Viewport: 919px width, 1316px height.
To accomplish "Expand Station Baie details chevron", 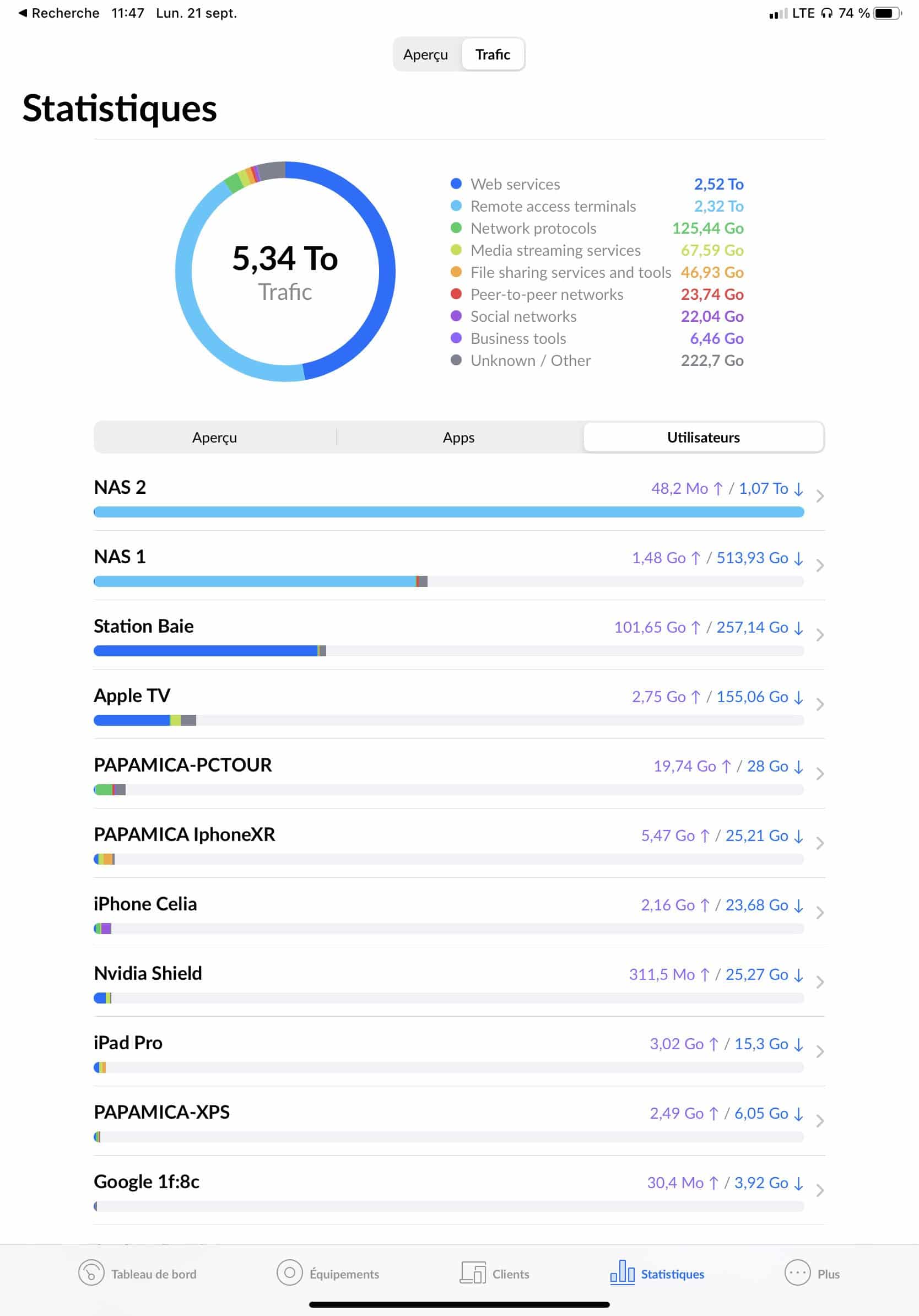I will (x=820, y=635).
